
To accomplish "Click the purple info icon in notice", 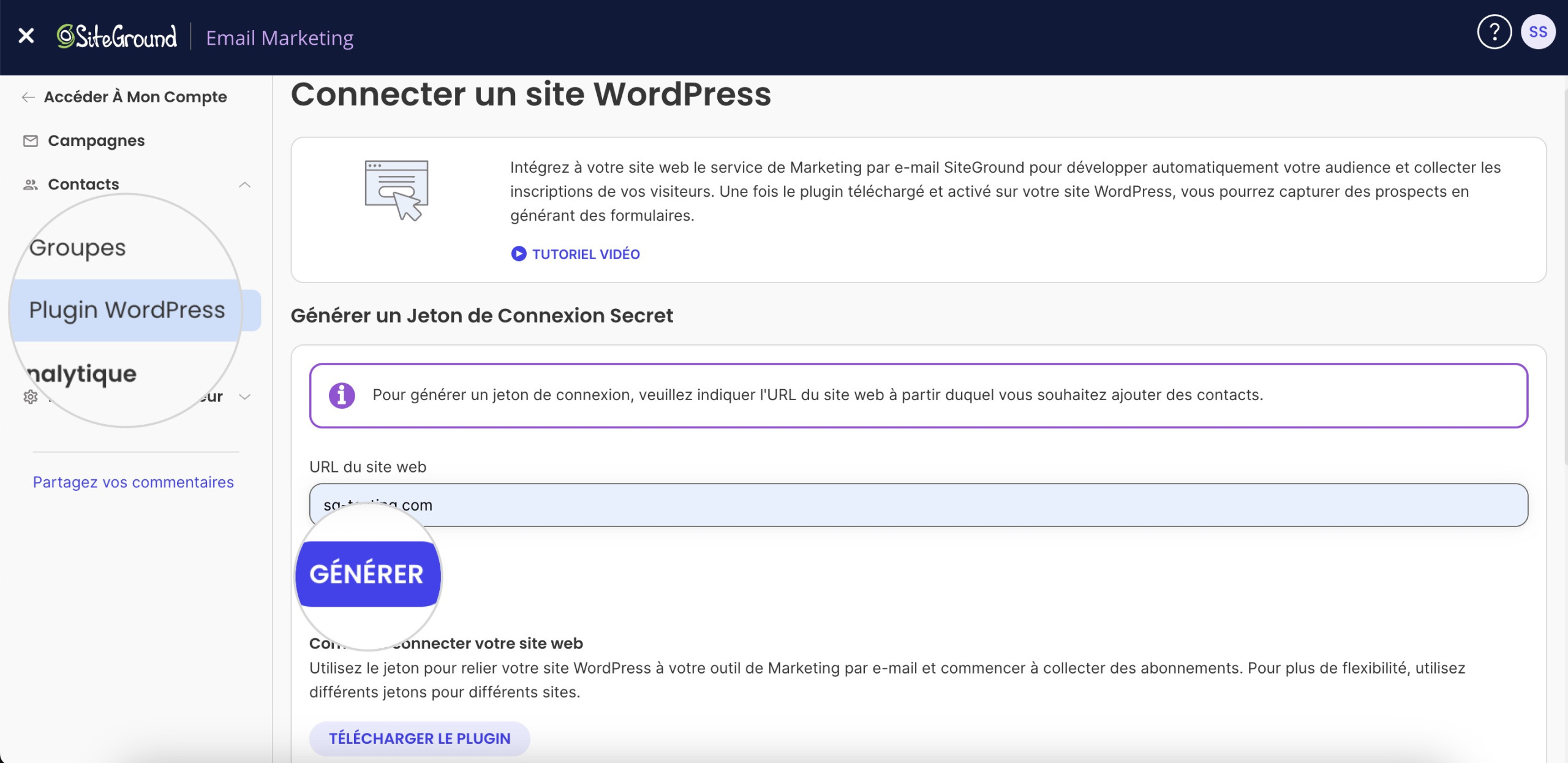I will click(x=342, y=395).
